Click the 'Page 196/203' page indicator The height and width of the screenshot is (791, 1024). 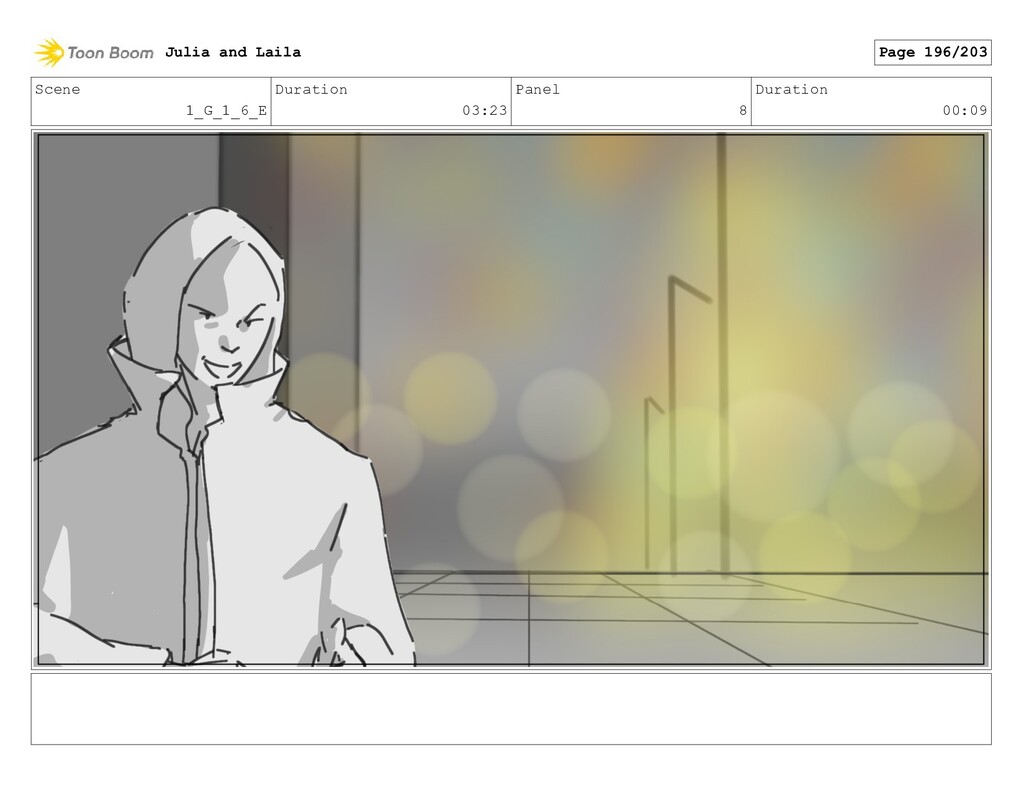tap(933, 52)
